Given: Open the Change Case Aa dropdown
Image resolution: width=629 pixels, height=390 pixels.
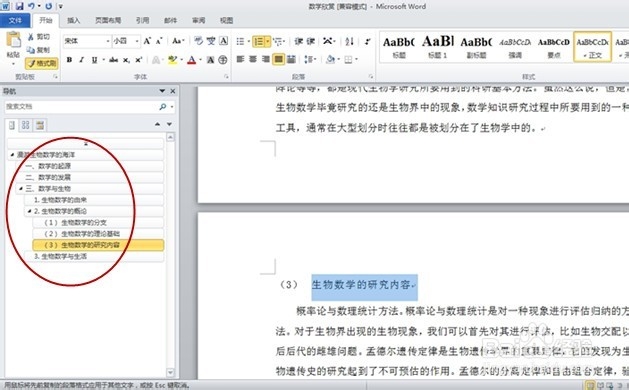Looking at the screenshot, I should coord(178,41).
